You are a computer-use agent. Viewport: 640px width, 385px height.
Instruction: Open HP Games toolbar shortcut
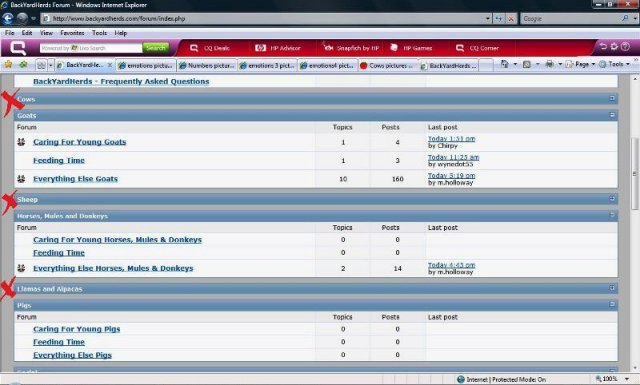(411, 48)
